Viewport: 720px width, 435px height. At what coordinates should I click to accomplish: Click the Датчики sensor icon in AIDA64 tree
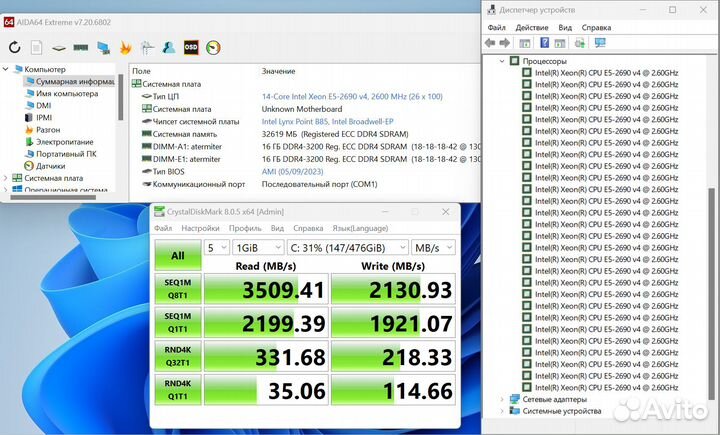tap(29, 166)
